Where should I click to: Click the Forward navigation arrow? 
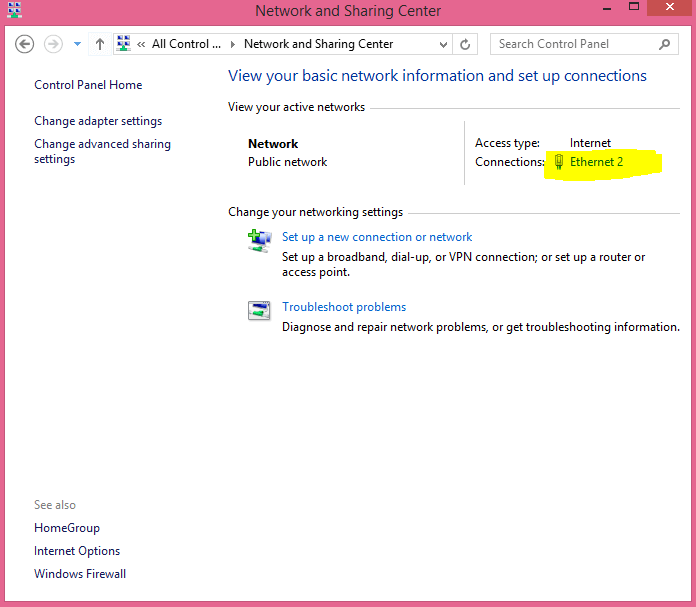(53, 44)
